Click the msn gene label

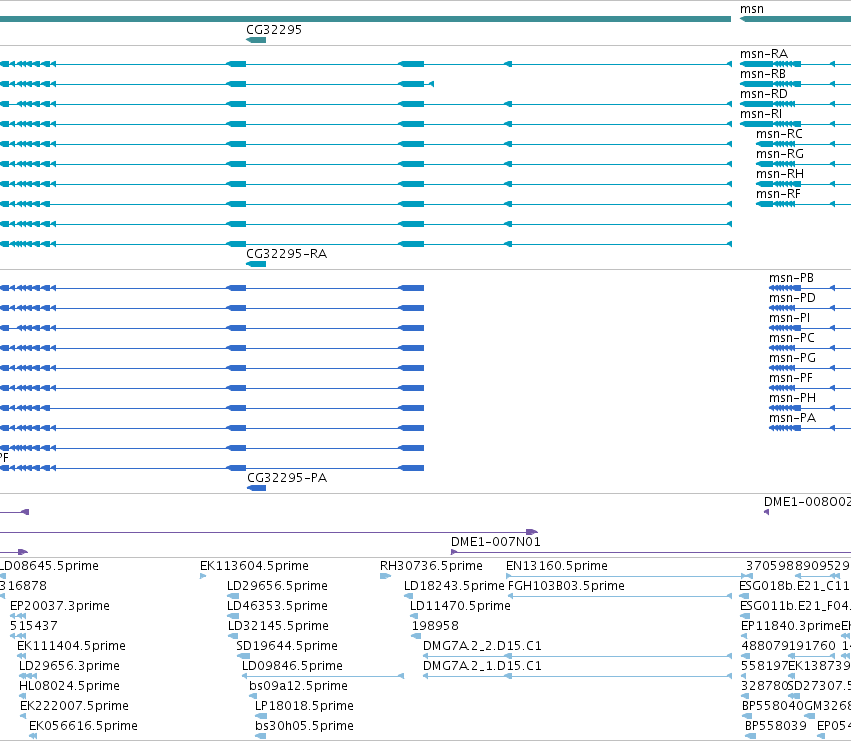pos(752,9)
